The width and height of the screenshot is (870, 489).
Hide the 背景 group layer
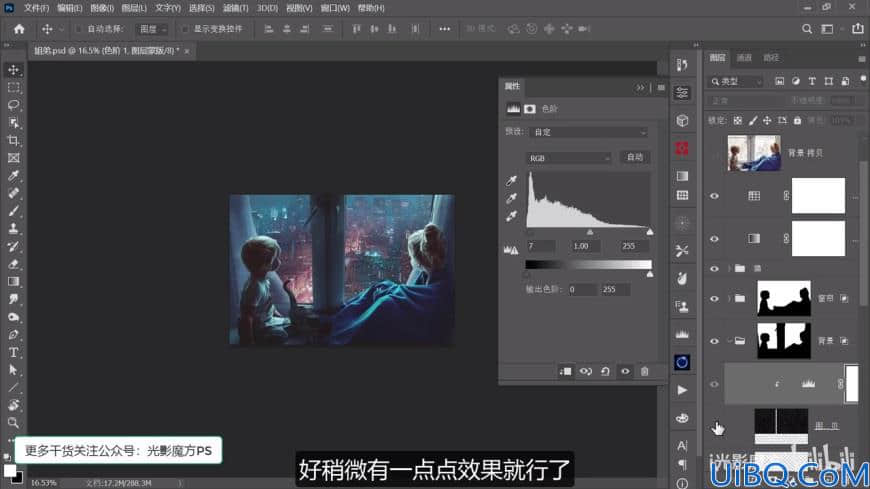pos(715,341)
